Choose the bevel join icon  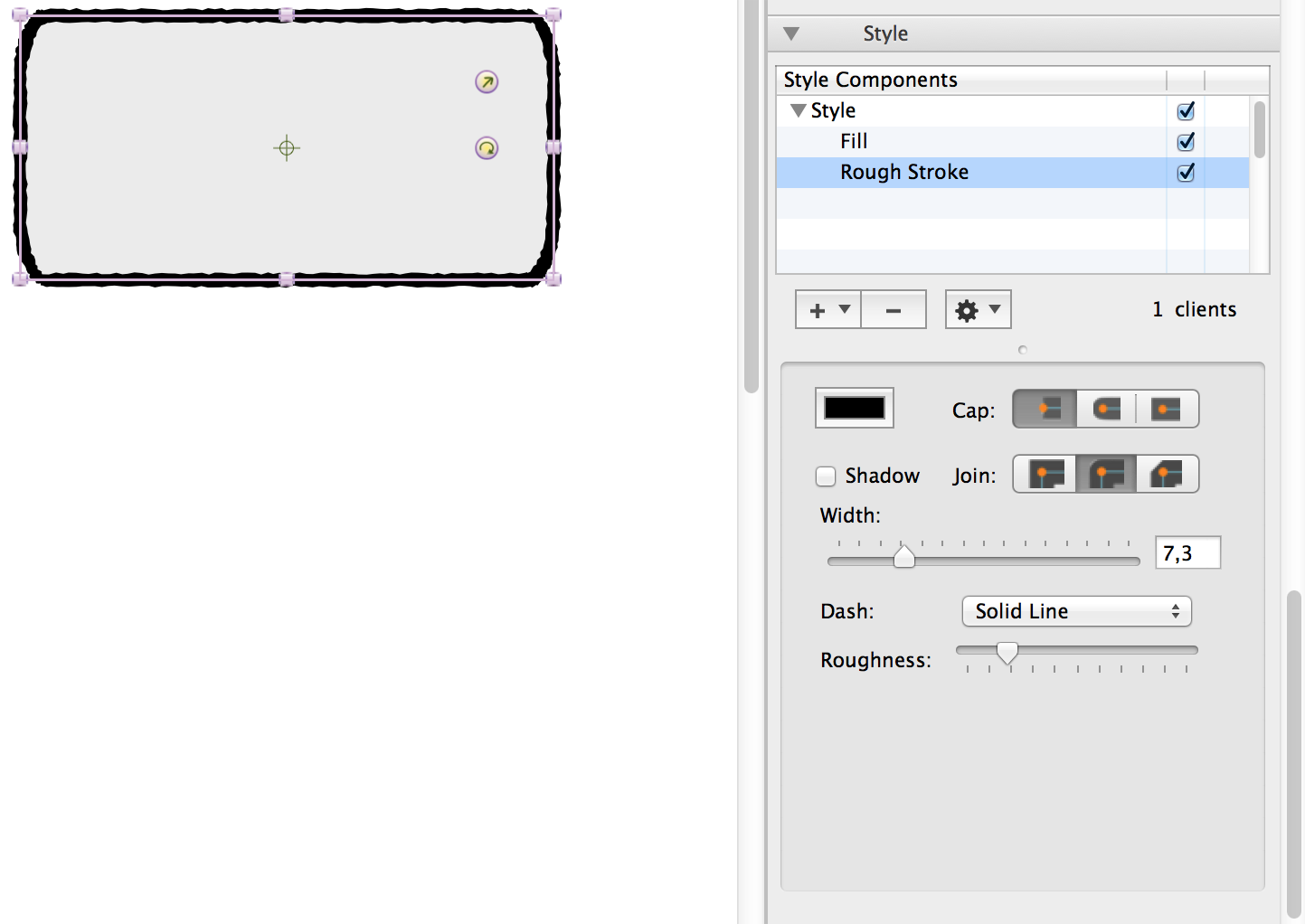click(x=1168, y=474)
